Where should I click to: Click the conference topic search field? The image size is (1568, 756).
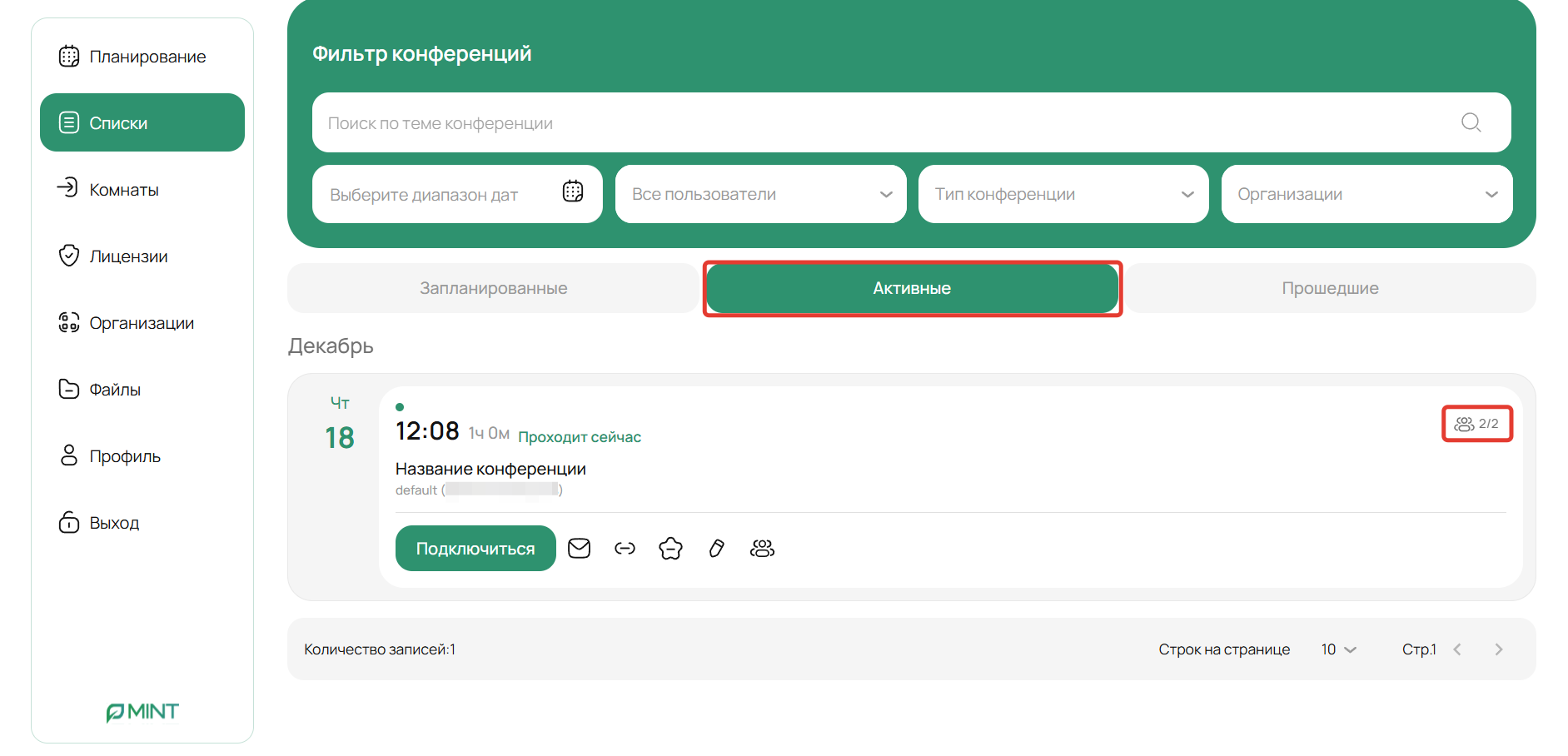883,123
